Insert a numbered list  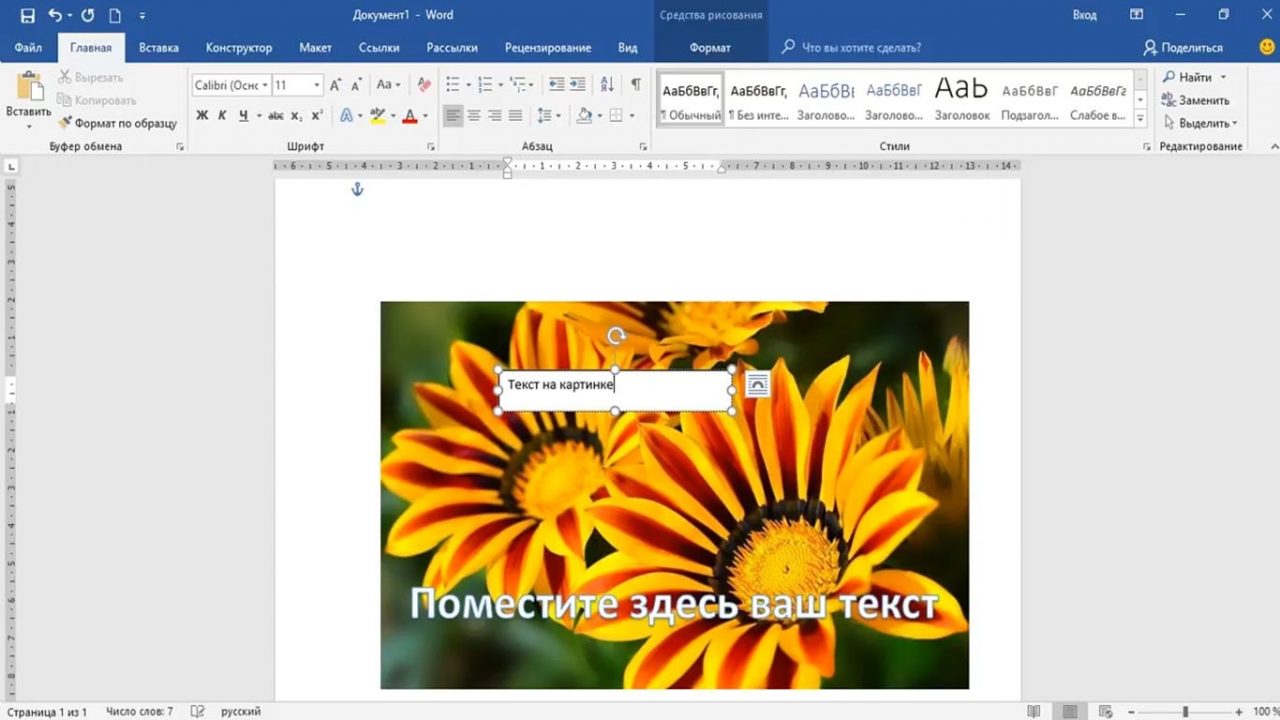pyautogui.click(x=485, y=85)
